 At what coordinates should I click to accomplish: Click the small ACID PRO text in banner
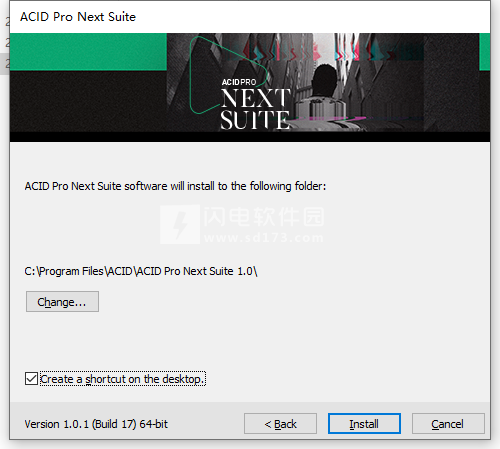[x=239, y=82]
